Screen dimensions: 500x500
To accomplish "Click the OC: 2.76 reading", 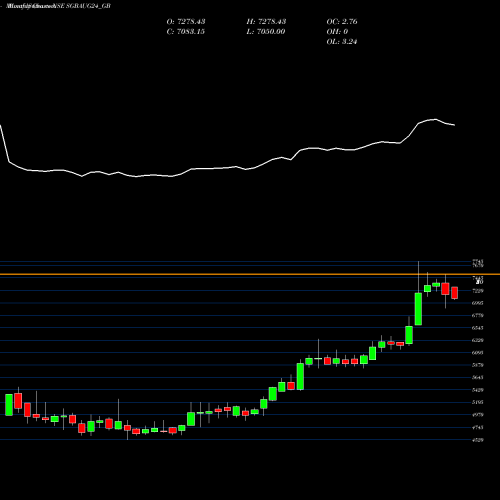I will (x=342, y=22).
